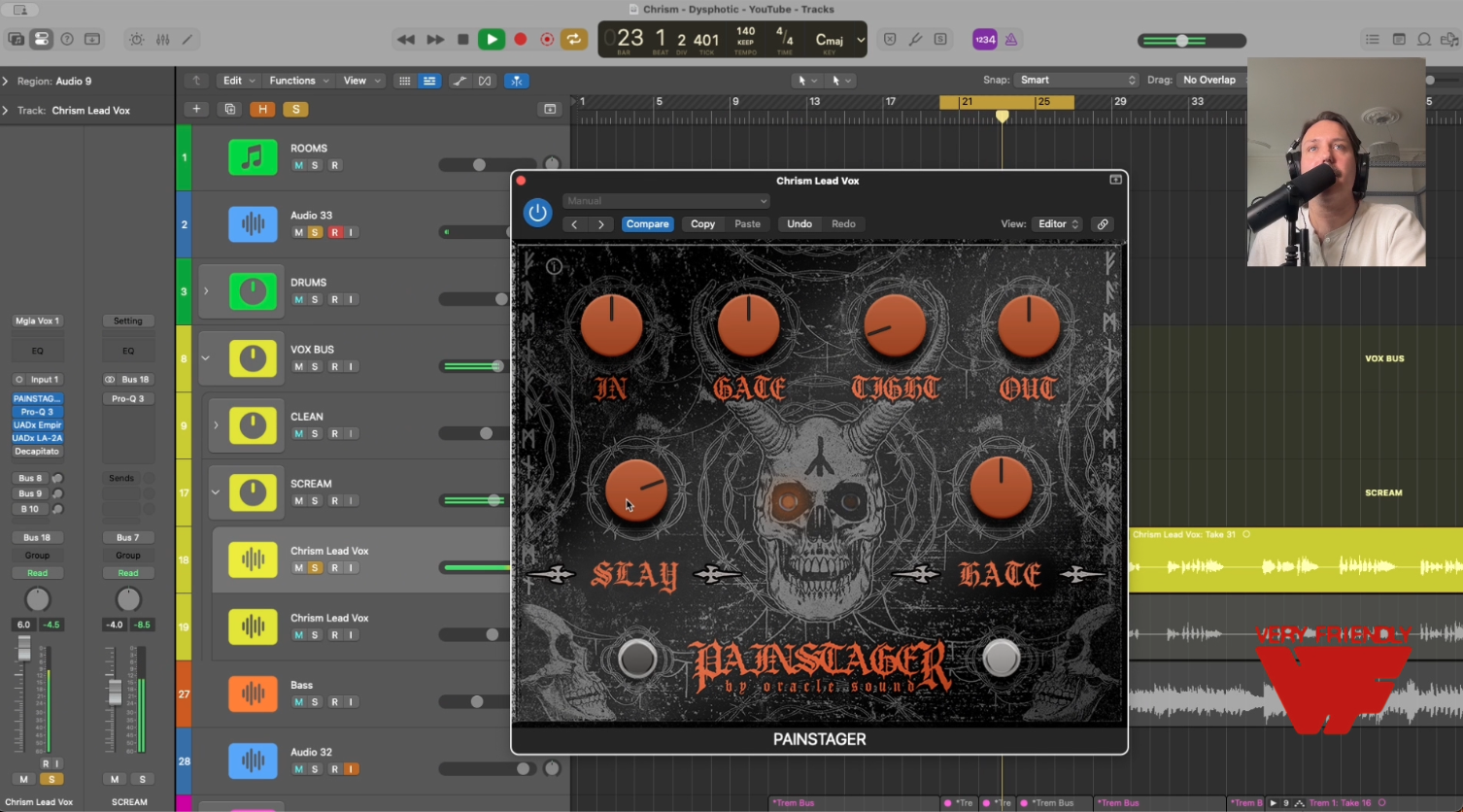Collapse the VOX BUS track stack
1463x812 pixels.
click(206, 358)
